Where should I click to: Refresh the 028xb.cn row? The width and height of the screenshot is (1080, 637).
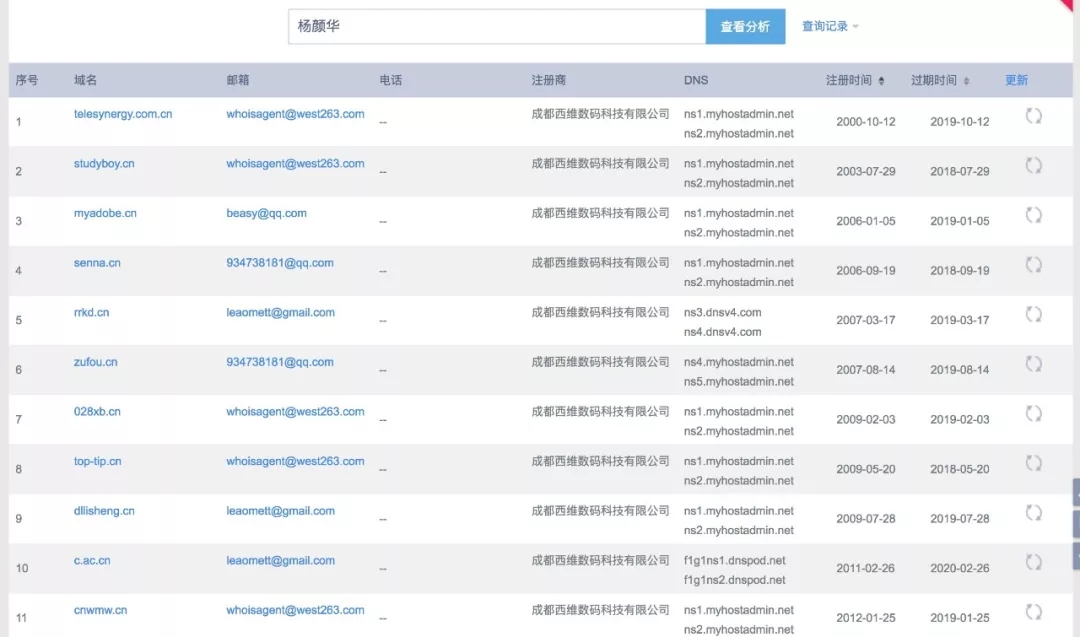coord(1033,414)
